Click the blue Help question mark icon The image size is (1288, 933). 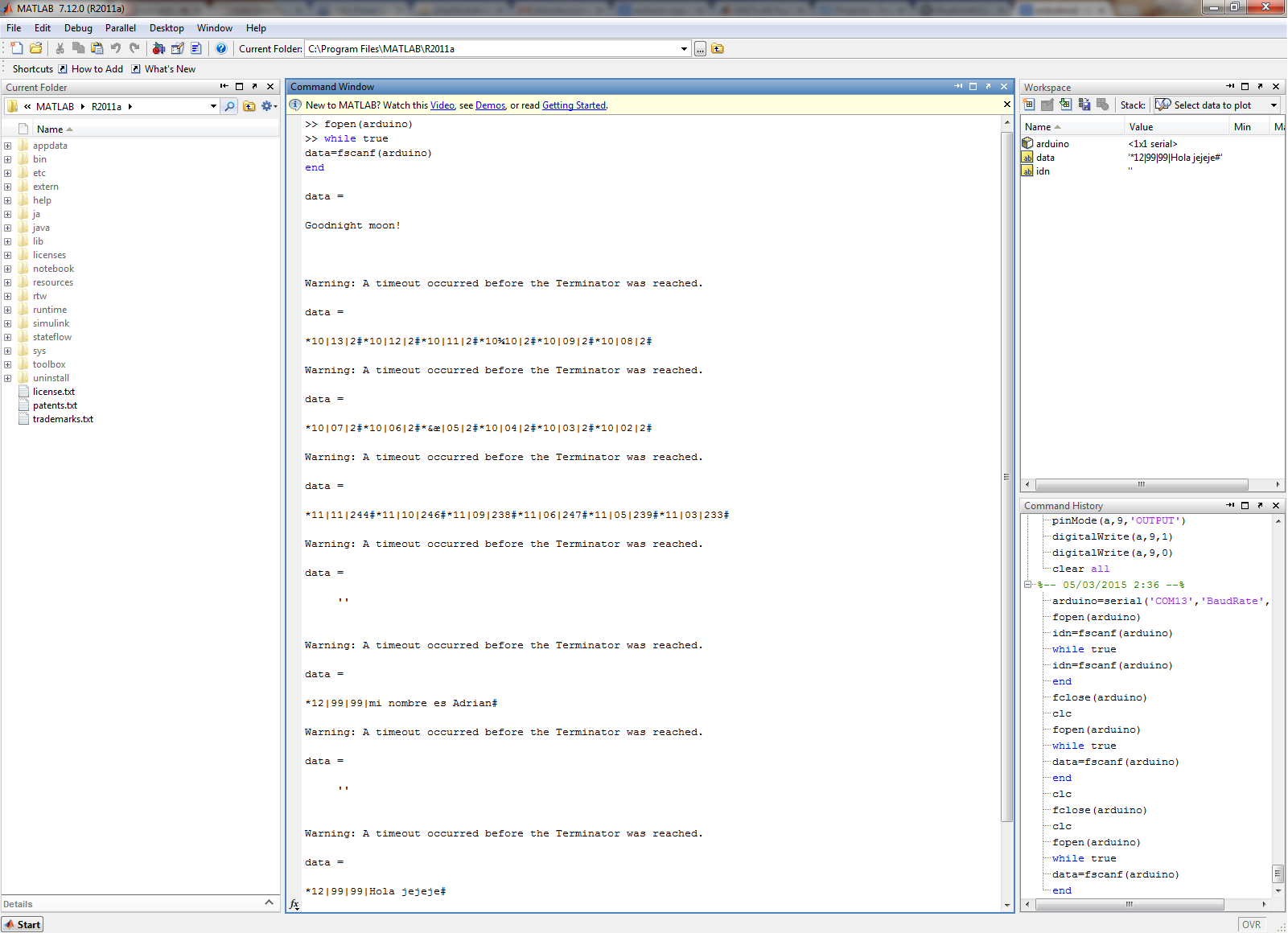pos(221,48)
